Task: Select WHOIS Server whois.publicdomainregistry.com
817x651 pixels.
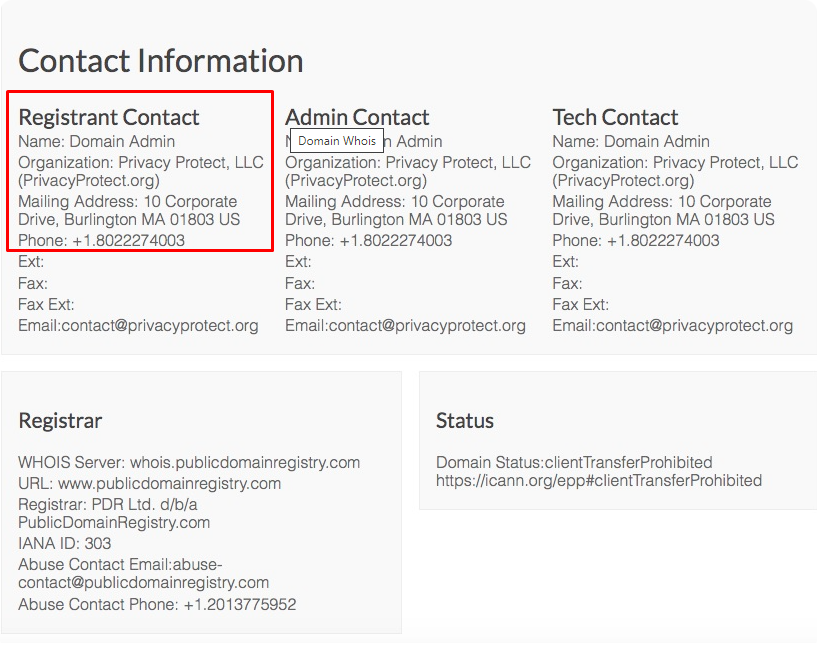Action: pos(189,462)
